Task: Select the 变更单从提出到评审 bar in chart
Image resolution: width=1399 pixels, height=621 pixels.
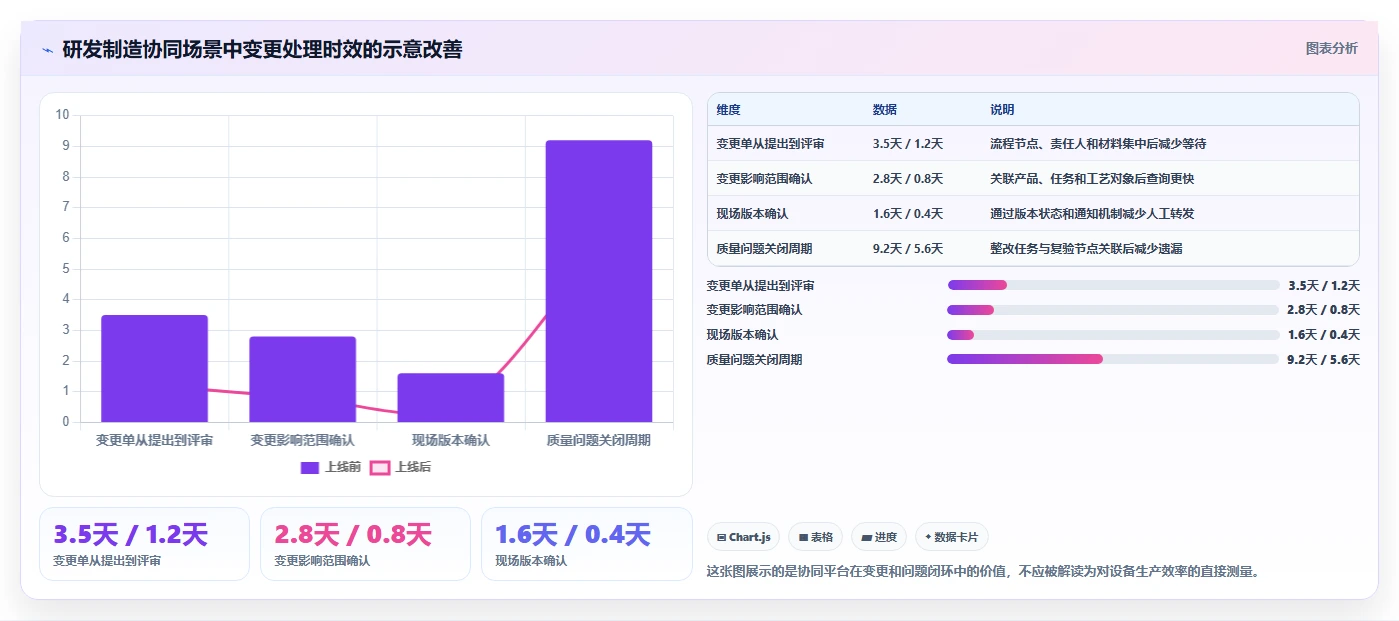Action: tap(155, 369)
